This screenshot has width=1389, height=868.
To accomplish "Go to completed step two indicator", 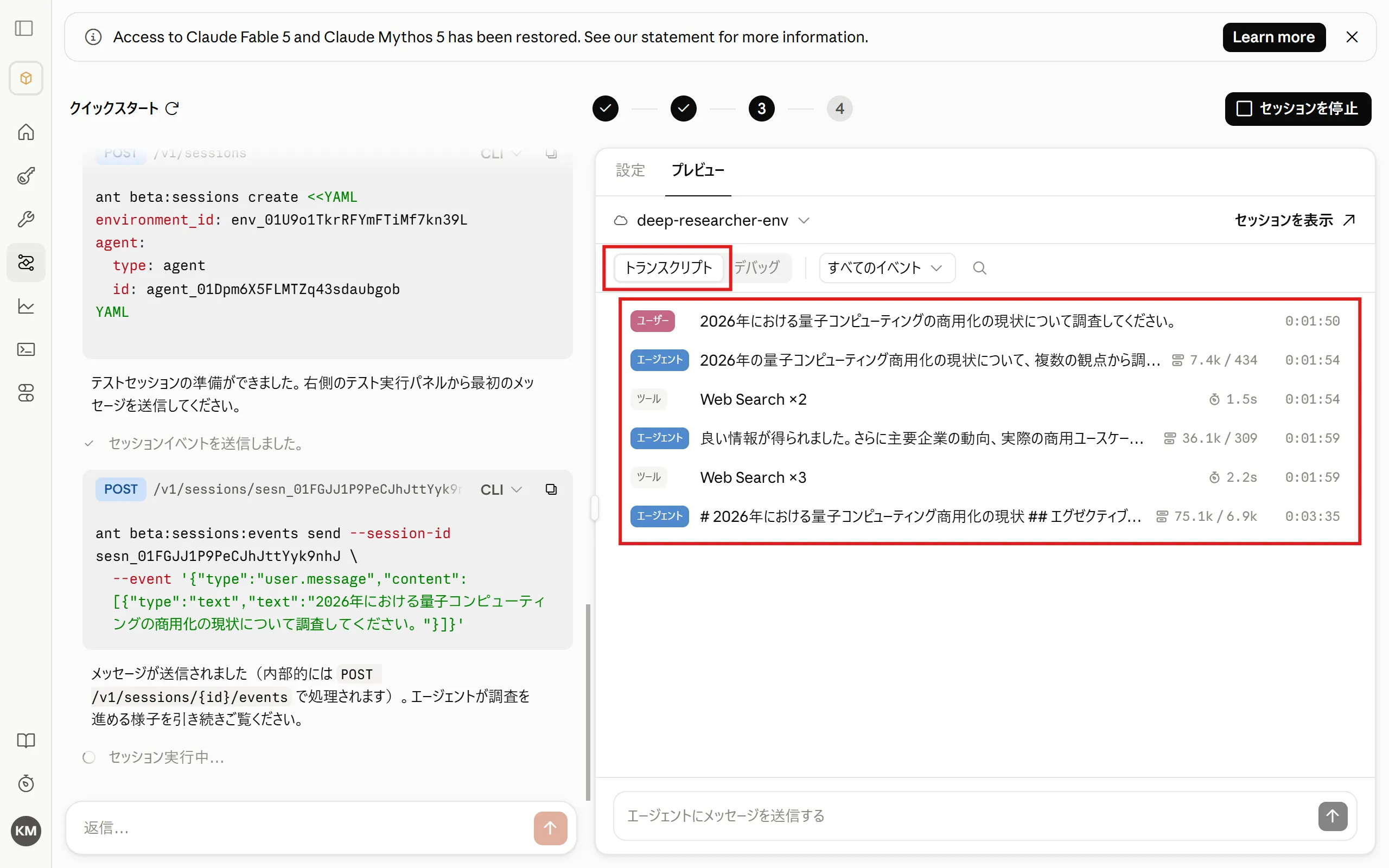I will [683, 108].
